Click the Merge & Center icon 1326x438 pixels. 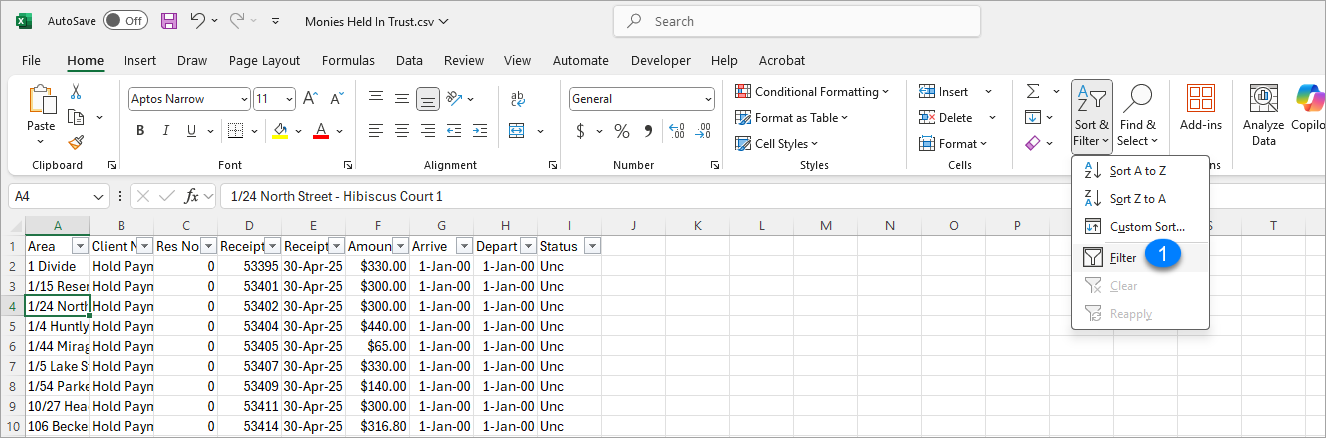[x=517, y=131]
